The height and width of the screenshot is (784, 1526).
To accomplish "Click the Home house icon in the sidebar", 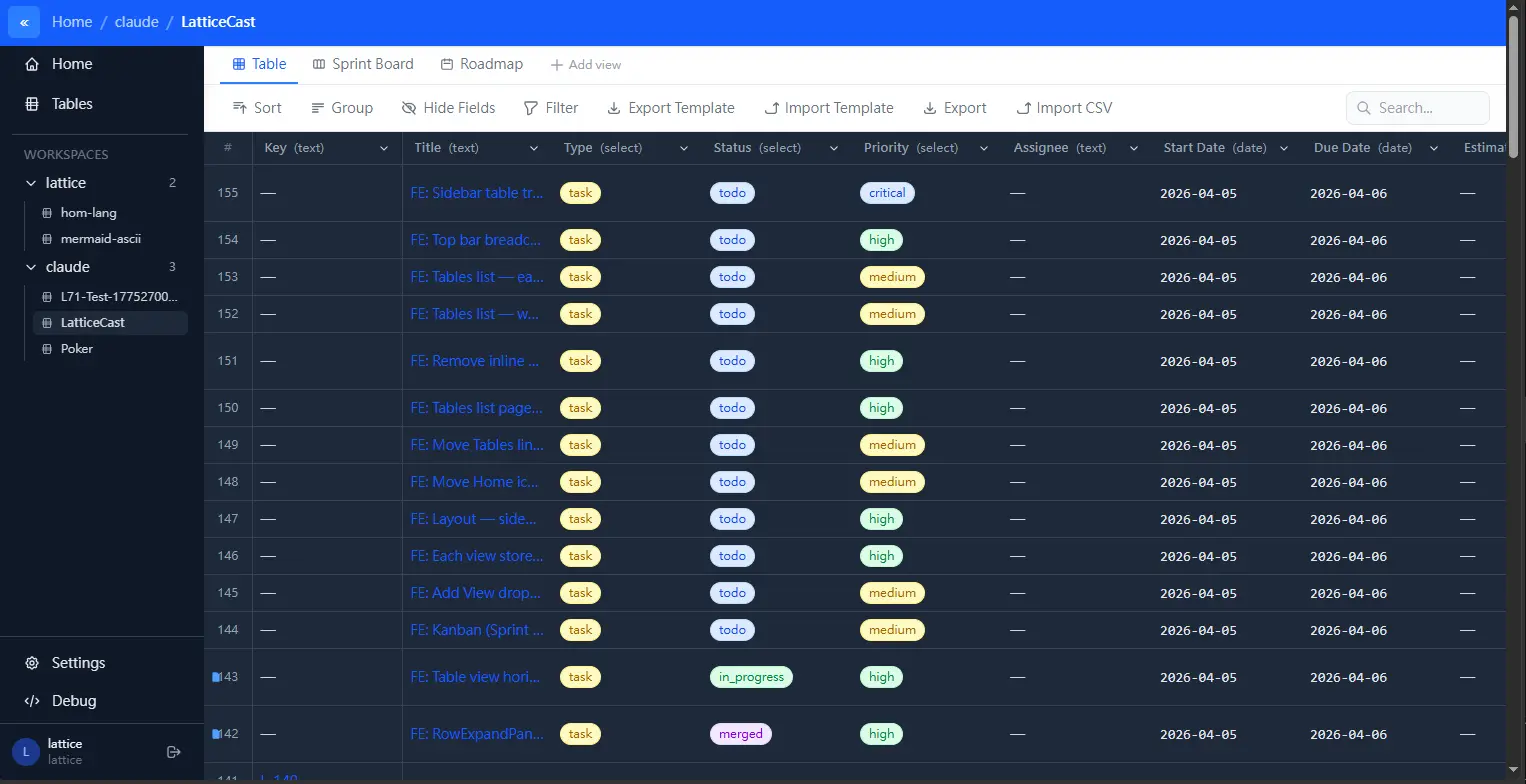I will (x=32, y=64).
